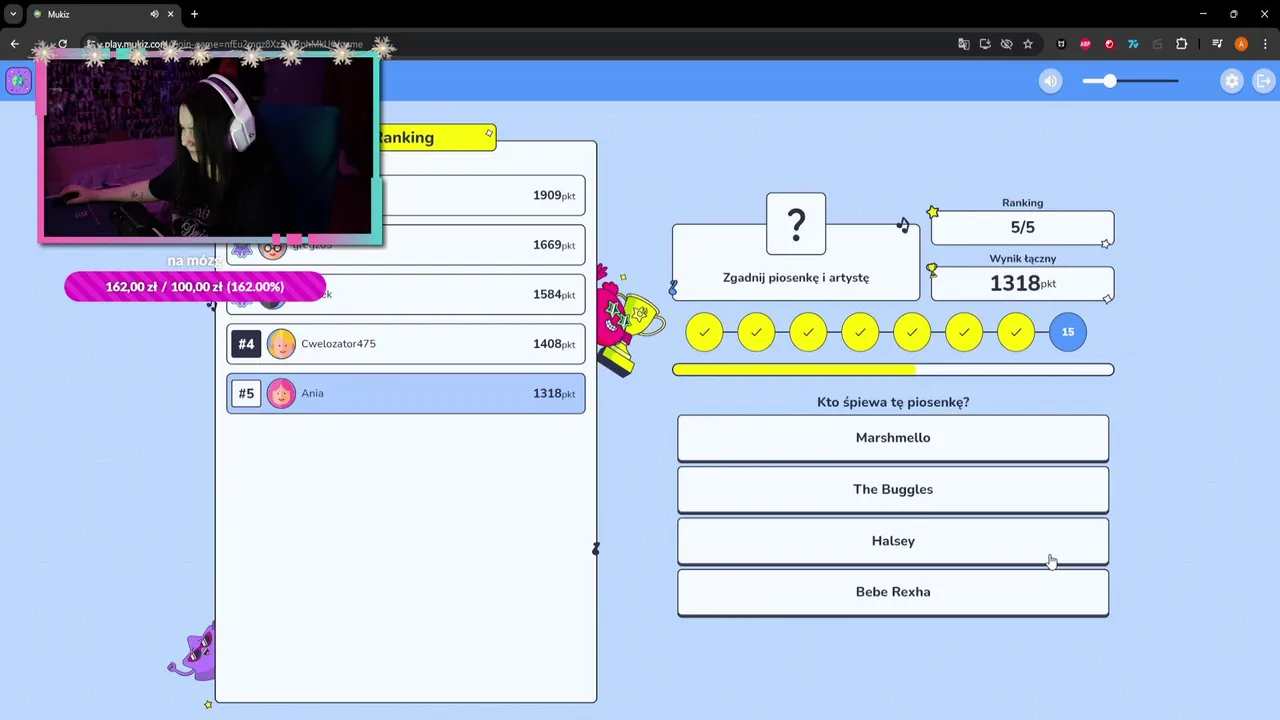
Task: Open the Chrome three-dot menu
Action: coord(1266,44)
